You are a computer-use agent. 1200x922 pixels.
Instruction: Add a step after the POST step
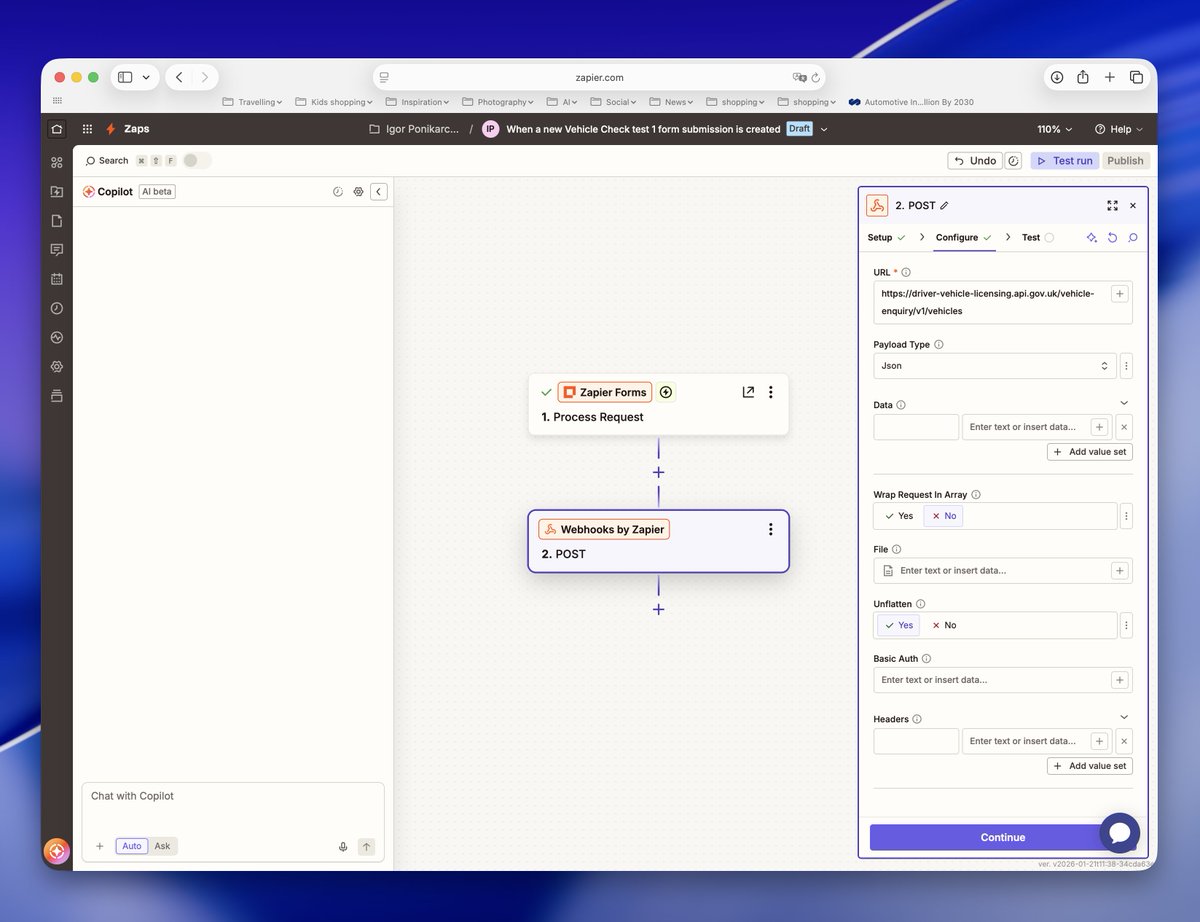[x=658, y=609]
